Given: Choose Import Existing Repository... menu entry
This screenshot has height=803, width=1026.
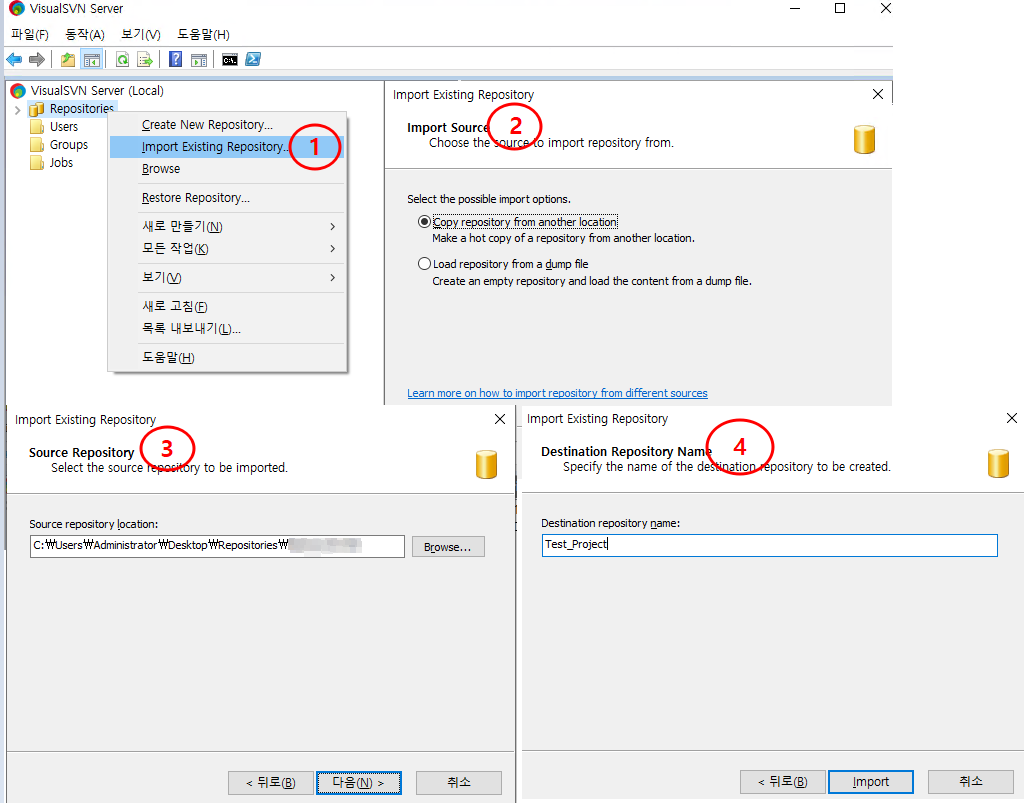Looking at the screenshot, I should point(227,147).
